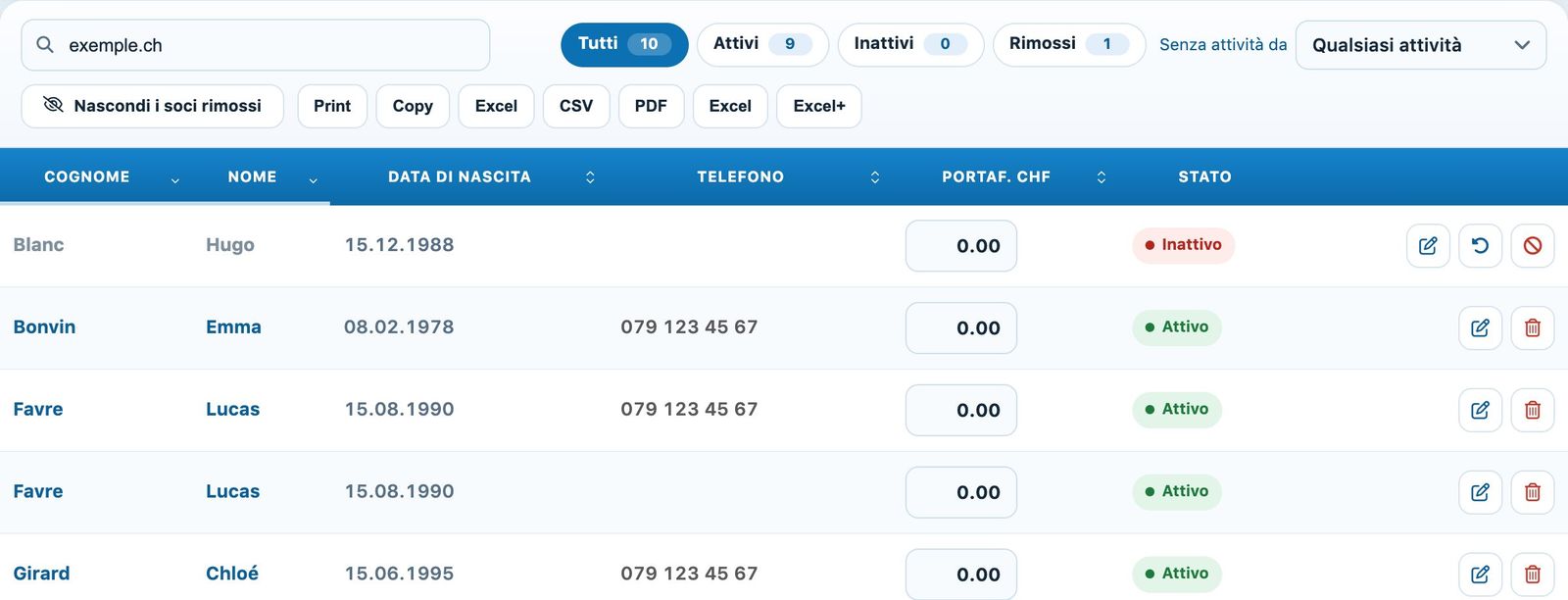Image resolution: width=1568 pixels, height=600 pixels.
Task: Open the Qualsiasi attività dropdown
Action: point(1421,45)
